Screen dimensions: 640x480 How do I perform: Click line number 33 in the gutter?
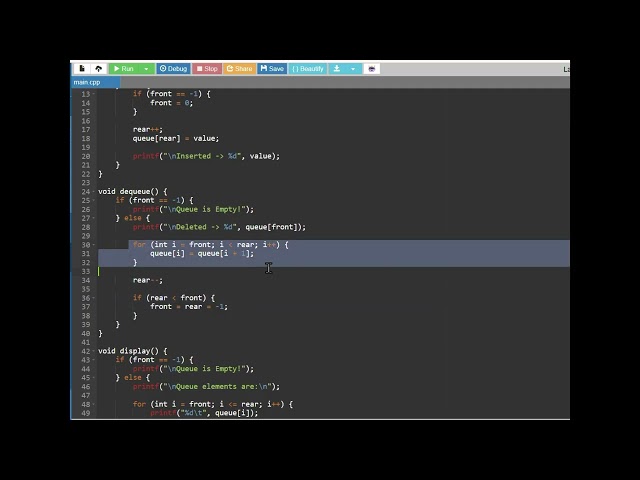(x=86, y=271)
